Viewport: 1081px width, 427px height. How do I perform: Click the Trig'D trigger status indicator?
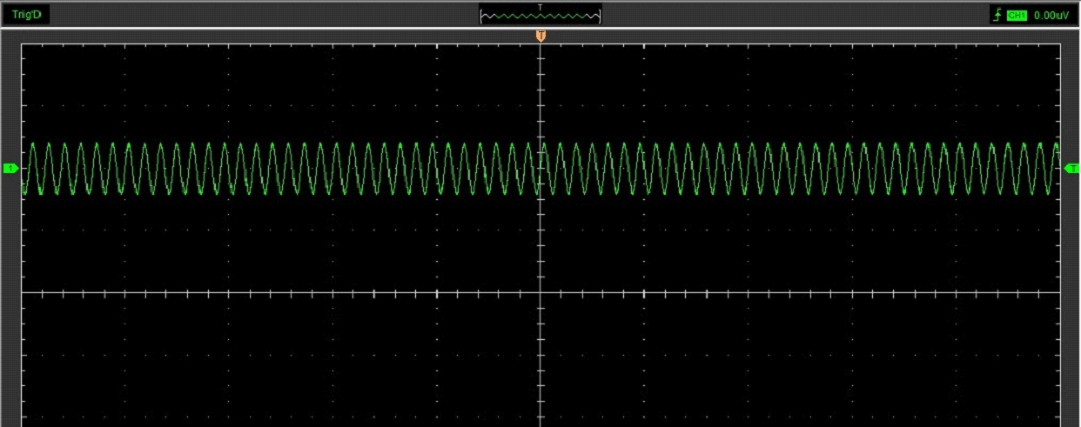pyautogui.click(x=25, y=15)
